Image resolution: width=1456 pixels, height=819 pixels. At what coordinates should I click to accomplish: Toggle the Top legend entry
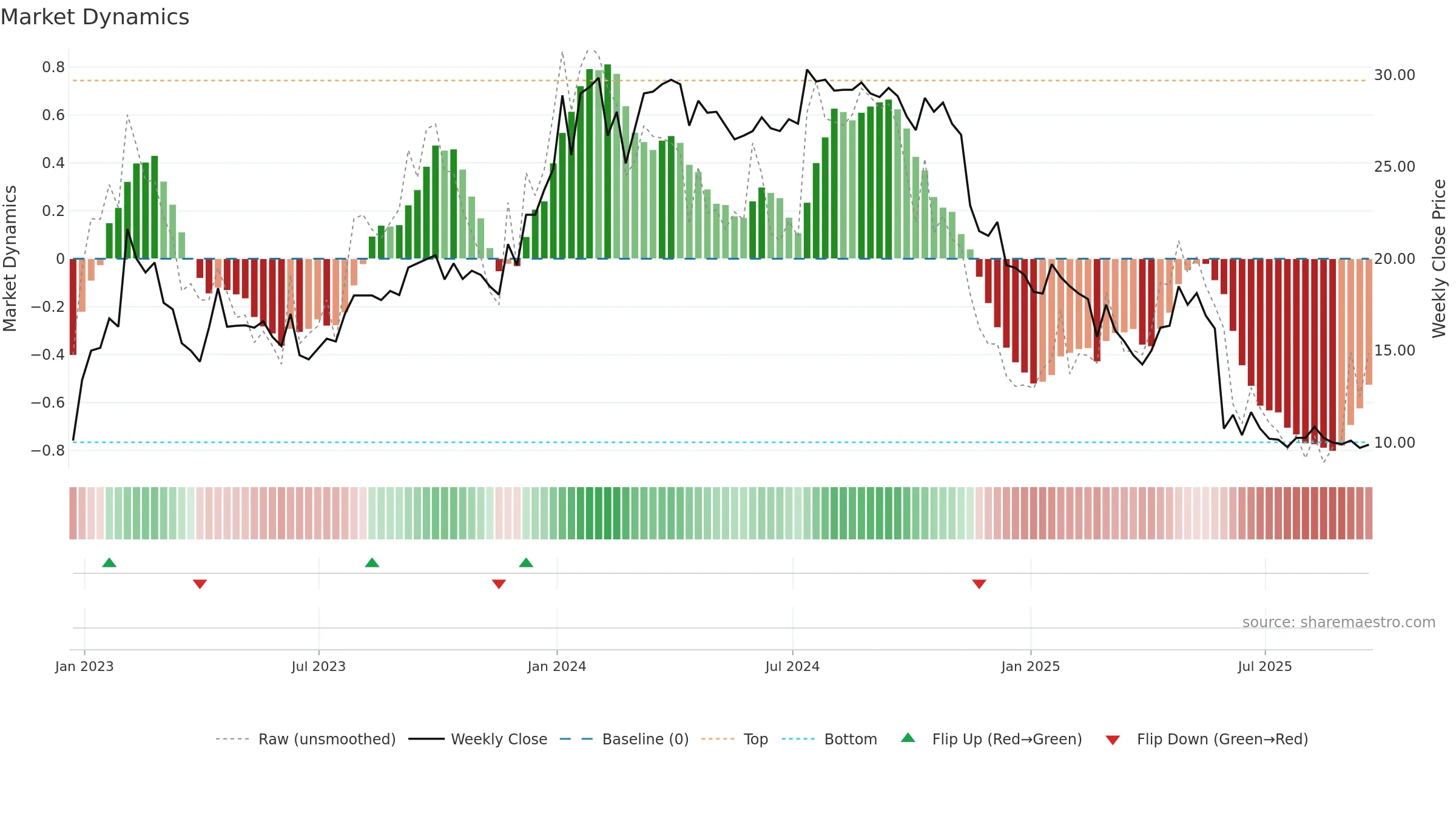[735, 740]
